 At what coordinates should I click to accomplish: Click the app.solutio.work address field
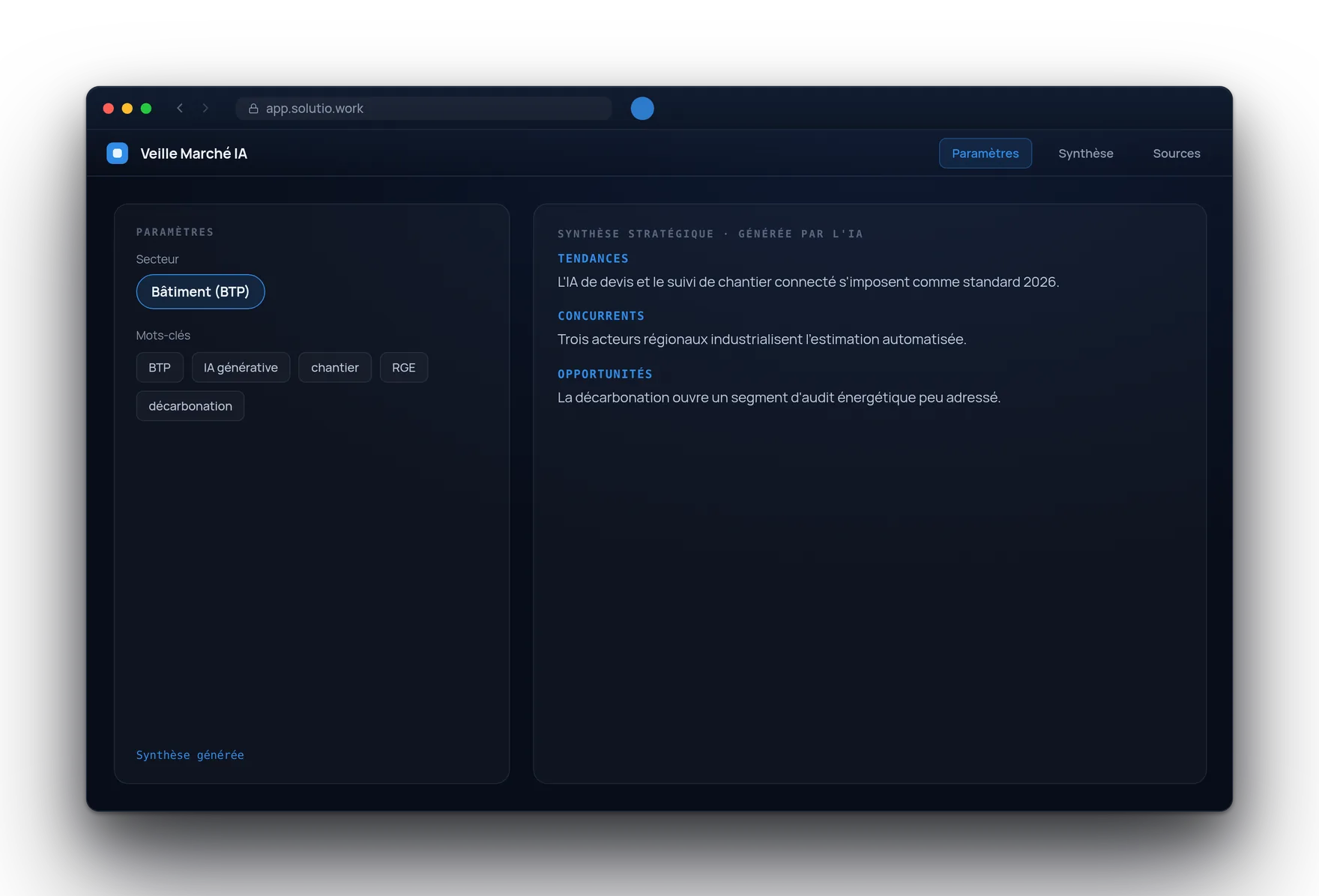click(x=424, y=109)
